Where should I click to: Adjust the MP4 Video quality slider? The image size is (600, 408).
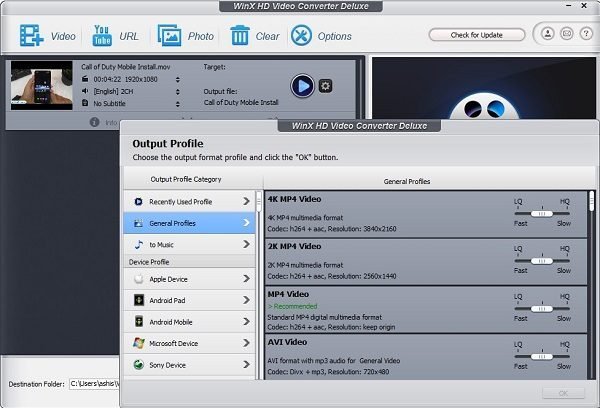pos(542,308)
